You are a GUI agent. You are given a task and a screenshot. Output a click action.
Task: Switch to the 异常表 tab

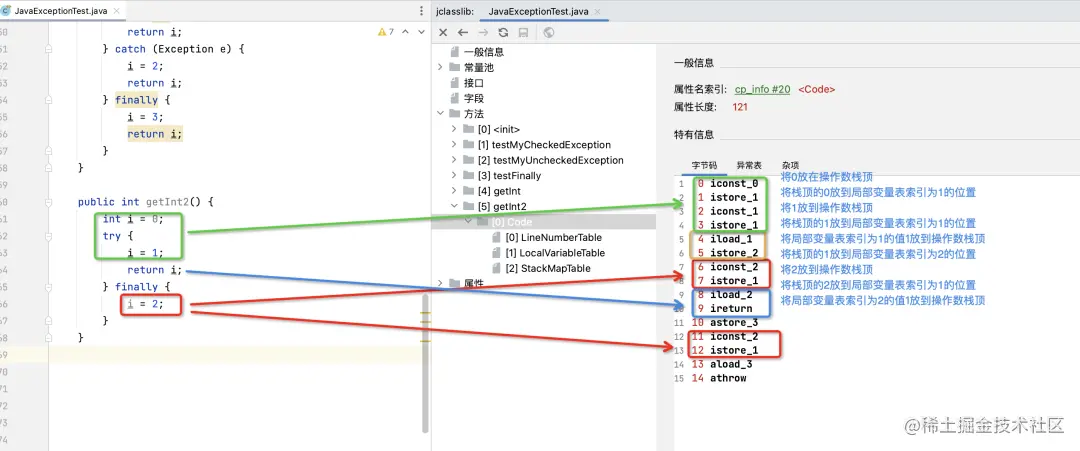(749, 166)
